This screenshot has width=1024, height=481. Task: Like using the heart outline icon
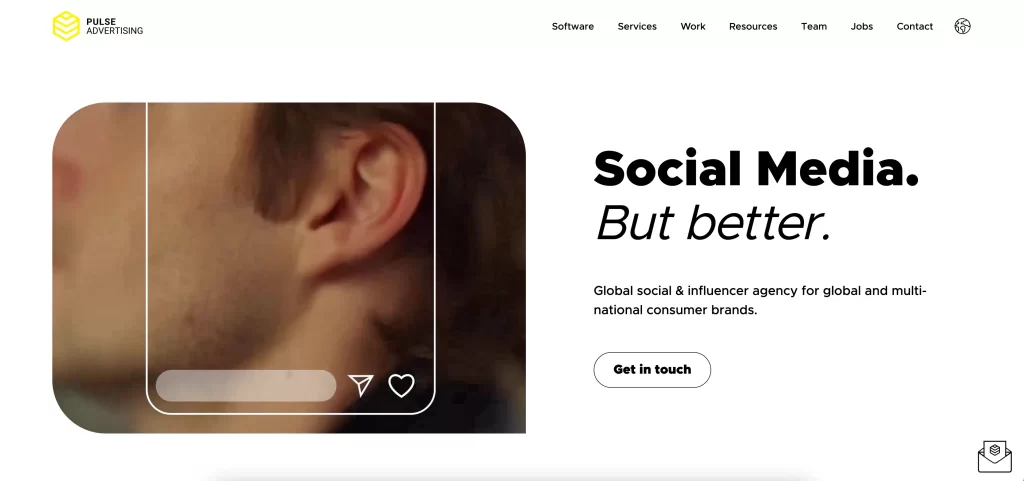click(x=401, y=385)
